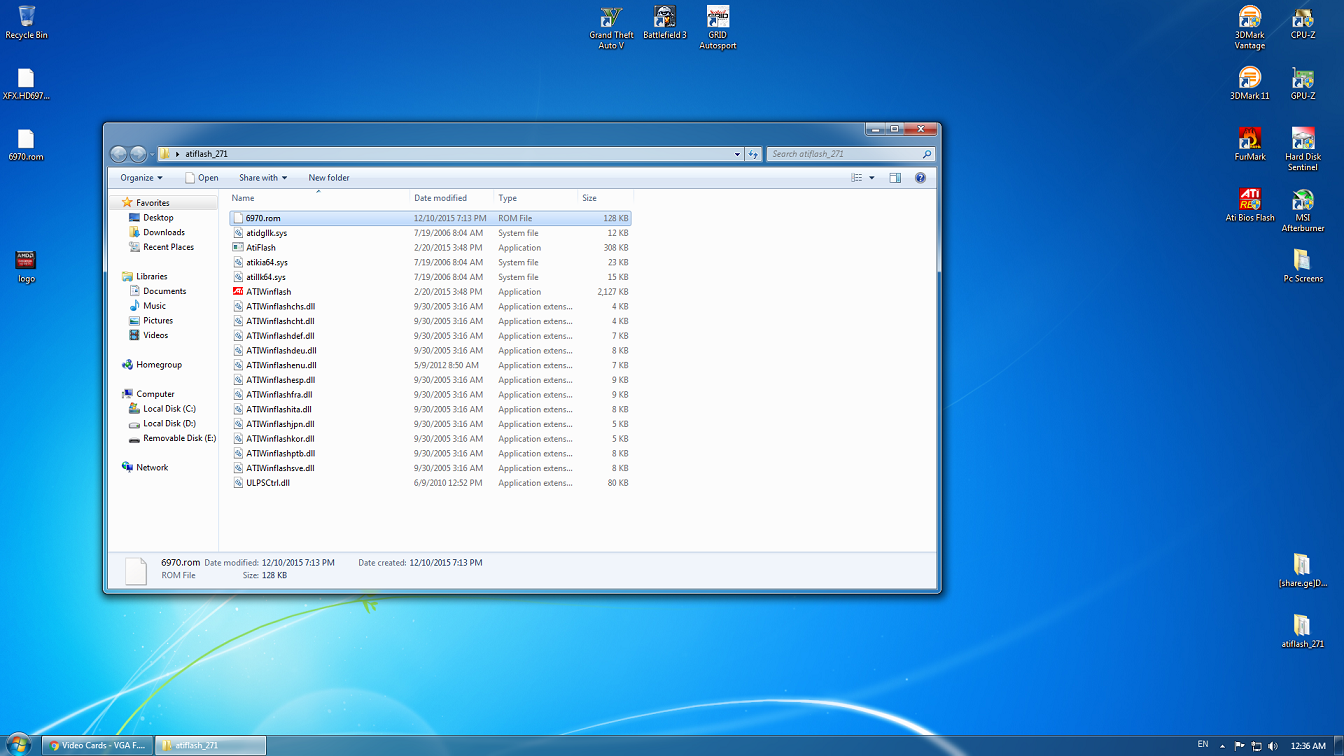This screenshot has width=1344, height=756.
Task: Click the Windows Start orb
Action: click(x=18, y=745)
